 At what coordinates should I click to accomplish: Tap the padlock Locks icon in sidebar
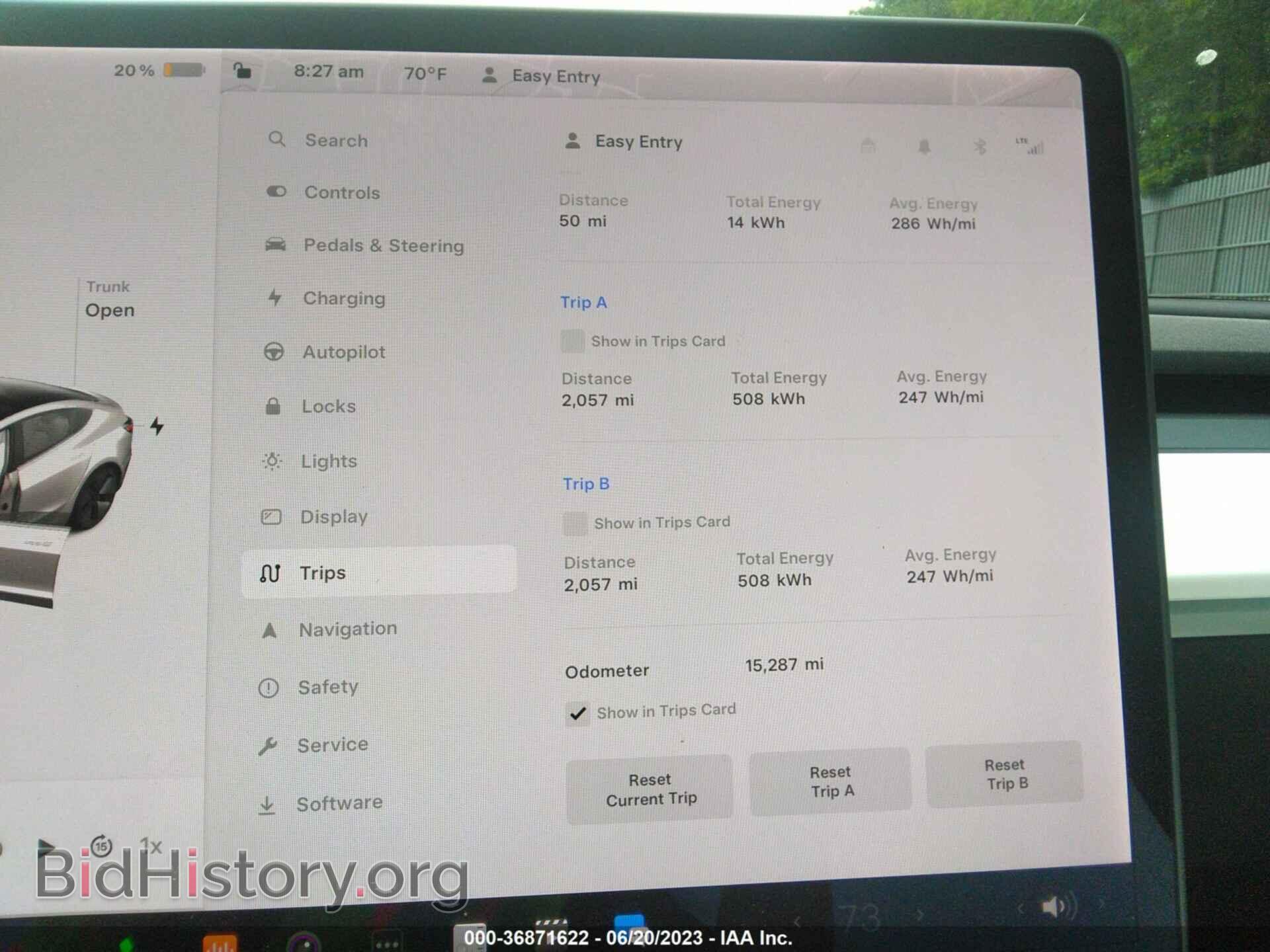273,406
